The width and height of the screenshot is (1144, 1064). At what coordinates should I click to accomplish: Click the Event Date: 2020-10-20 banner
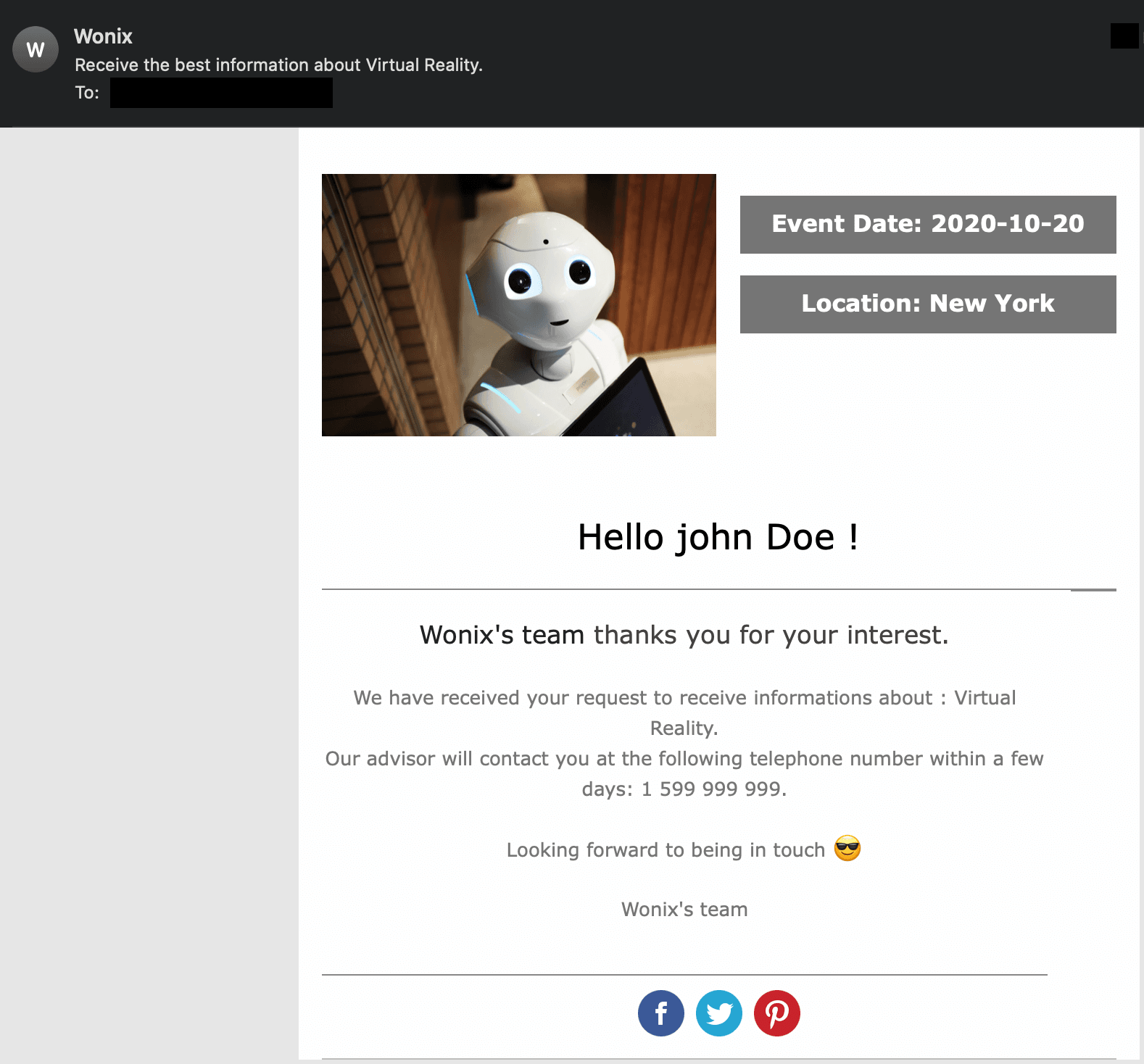(928, 225)
